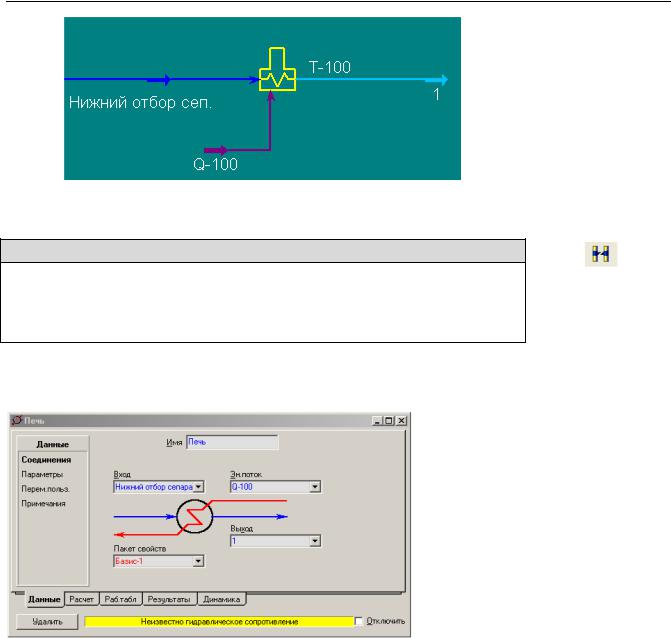The height and width of the screenshot is (638, 671).
Task: Switch to the Данные tab
Action: 44,599
